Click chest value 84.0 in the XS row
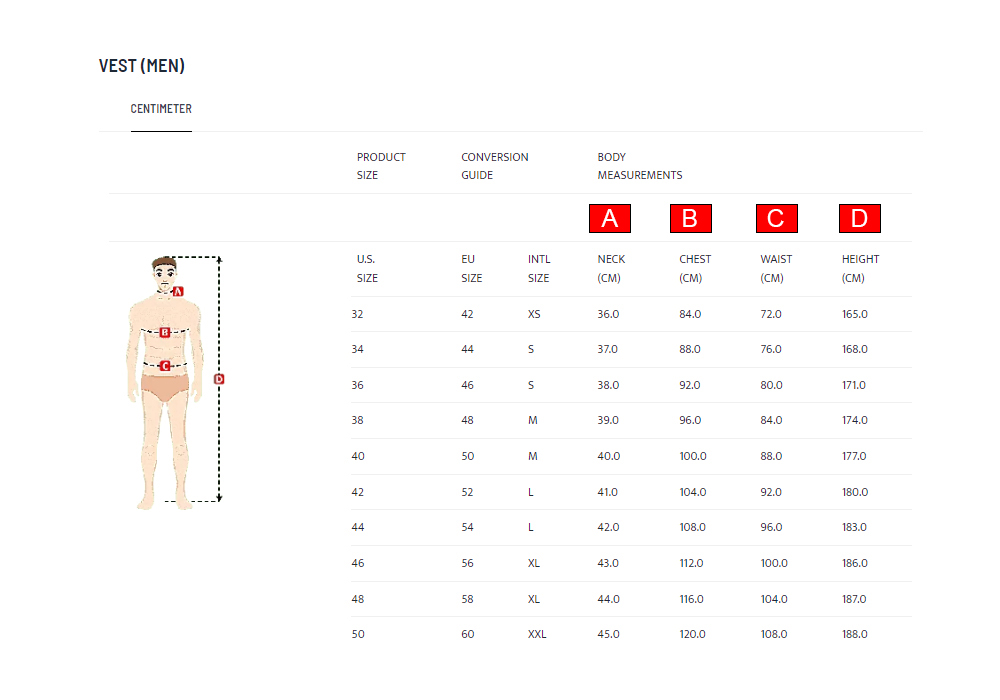Screen dimensions: 1000x700 tap(690, 314)
